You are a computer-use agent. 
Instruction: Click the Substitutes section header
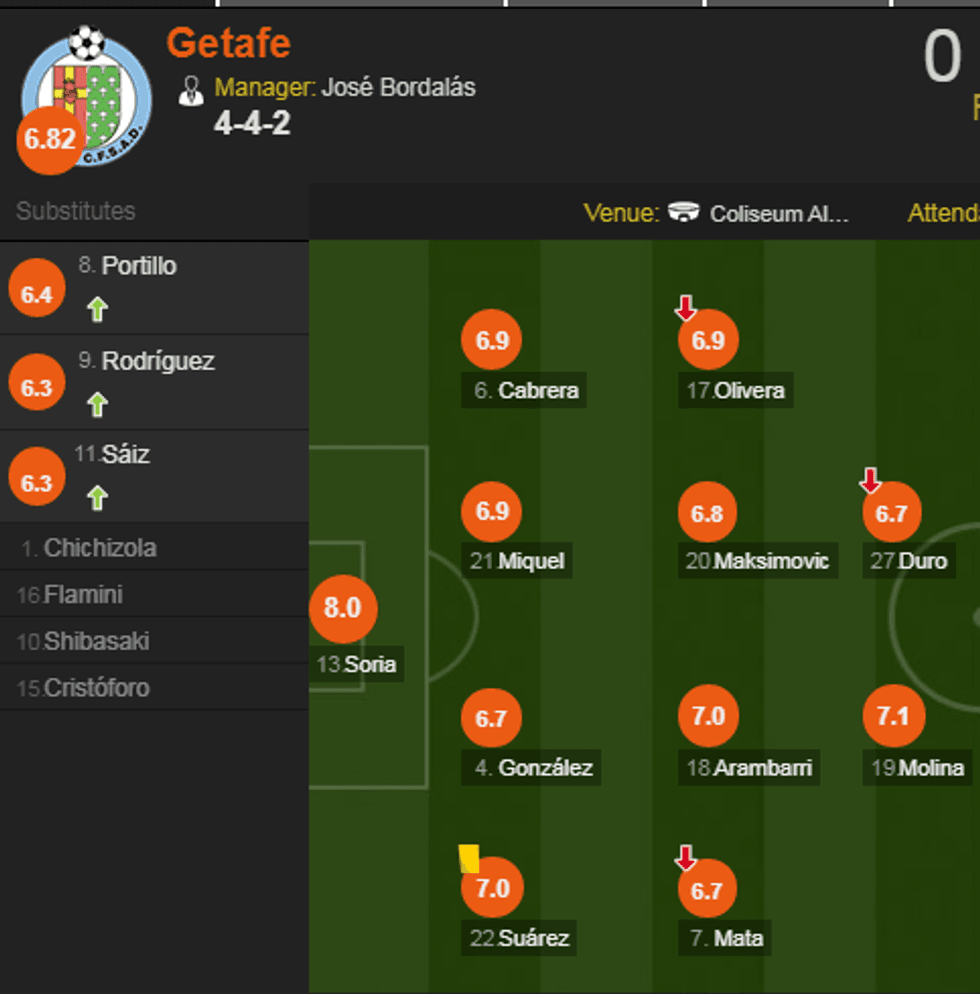(x=75, y=211)
